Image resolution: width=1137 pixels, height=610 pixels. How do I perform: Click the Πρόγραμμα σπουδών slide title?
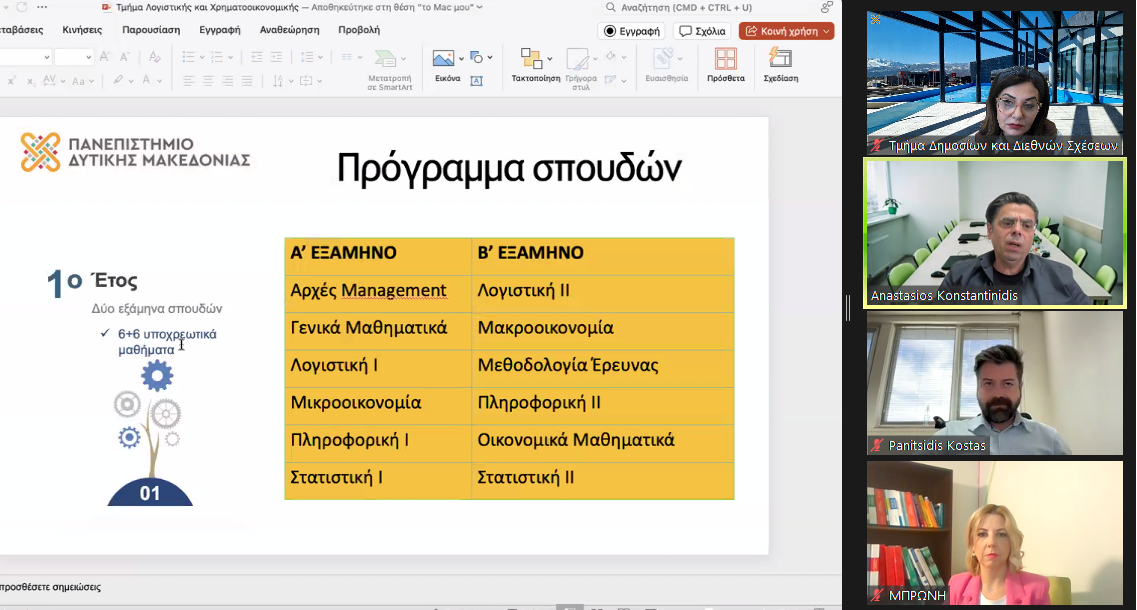[509, 168]
